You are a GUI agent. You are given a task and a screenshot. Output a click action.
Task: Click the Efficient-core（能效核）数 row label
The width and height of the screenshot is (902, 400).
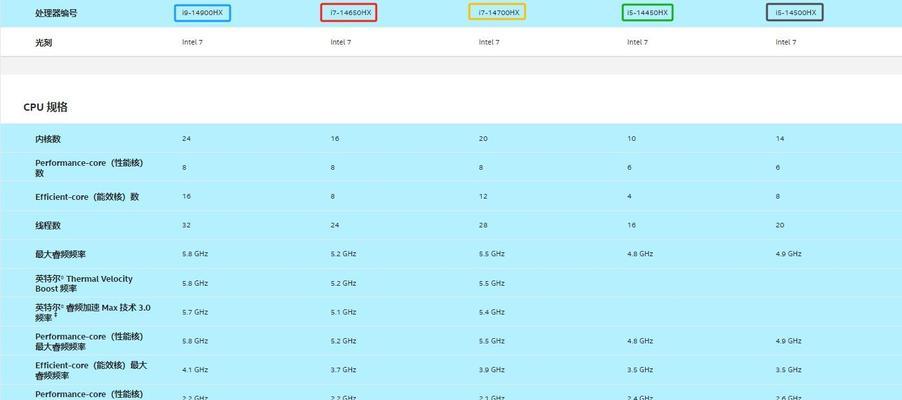[x=87, y=197]
